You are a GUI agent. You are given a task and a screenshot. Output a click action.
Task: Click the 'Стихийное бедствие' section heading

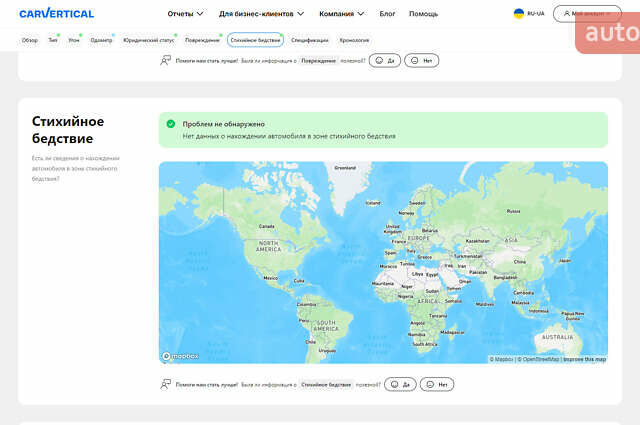click(68, 130)
